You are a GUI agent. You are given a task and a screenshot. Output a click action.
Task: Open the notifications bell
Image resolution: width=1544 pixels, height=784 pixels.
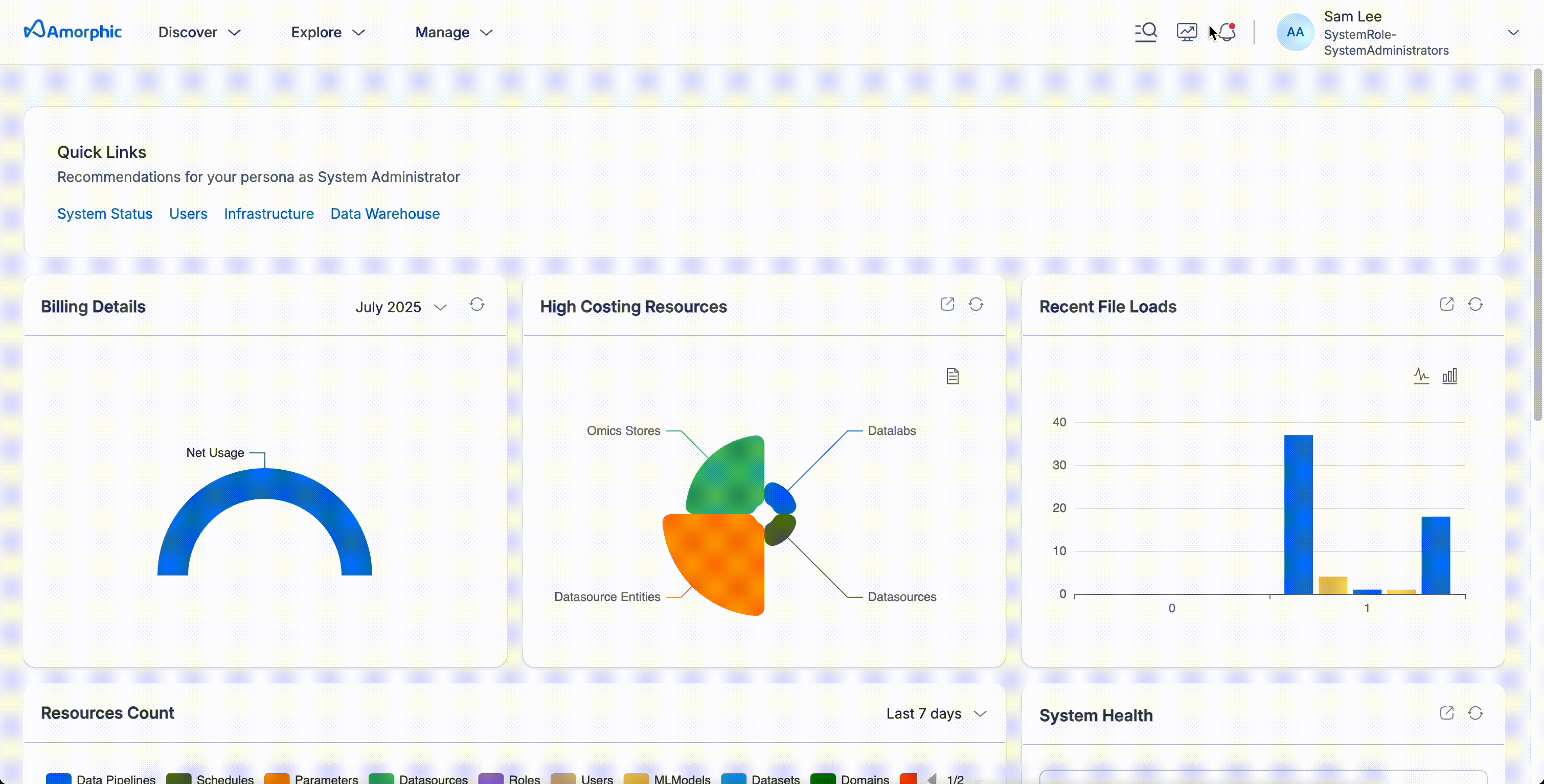[1227, 32]
